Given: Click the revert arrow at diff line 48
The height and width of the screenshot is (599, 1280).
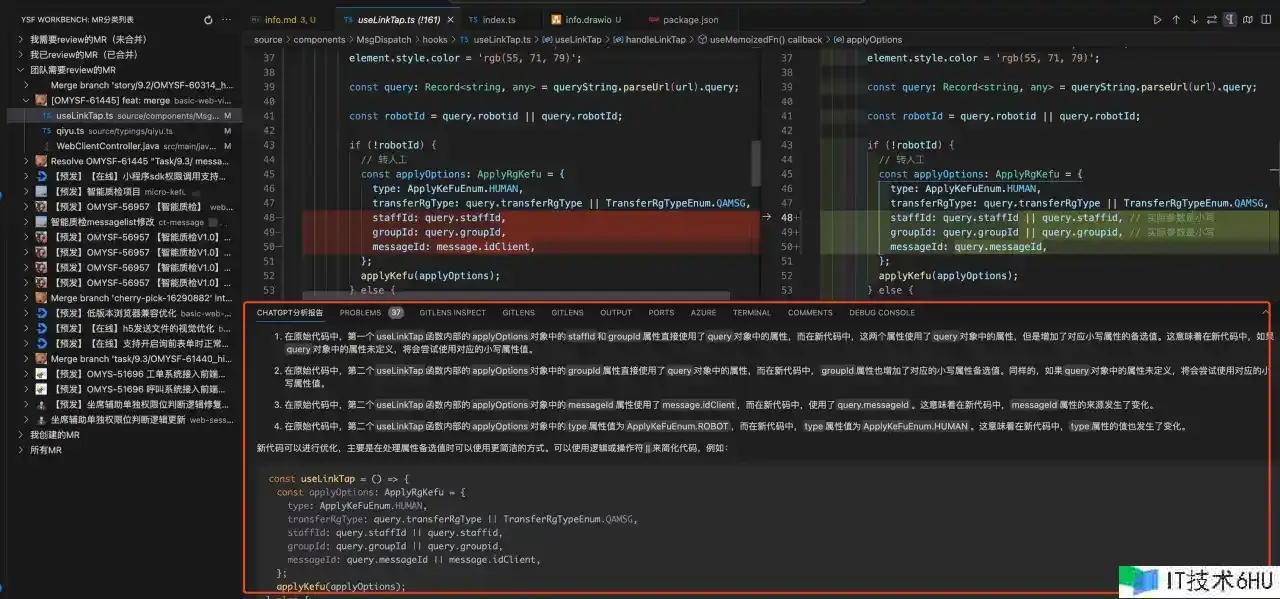Looking at the screenshot, I should (x=767, y=217).
